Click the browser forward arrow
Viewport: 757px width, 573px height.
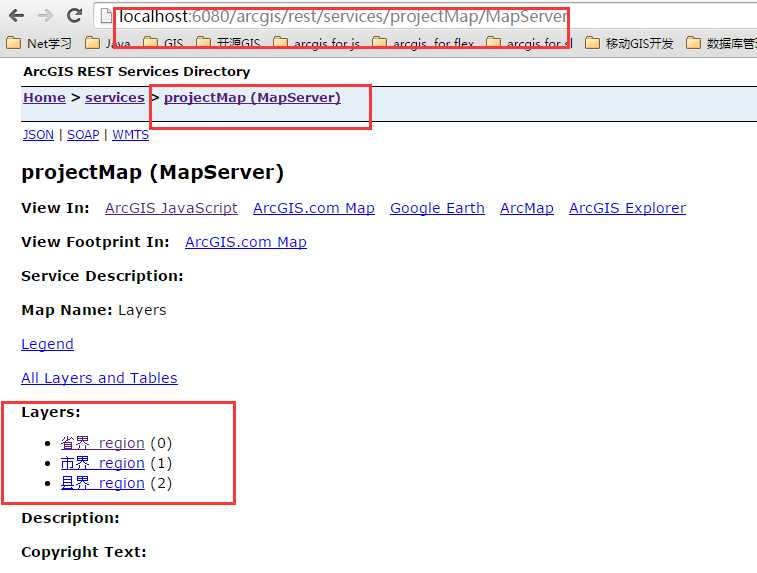click(45, 16)
